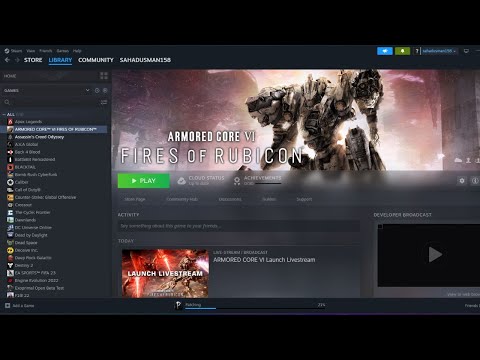Click the plus icon beside Add a Game
Viewport: 480px width, 360px height.
[7, 305]
